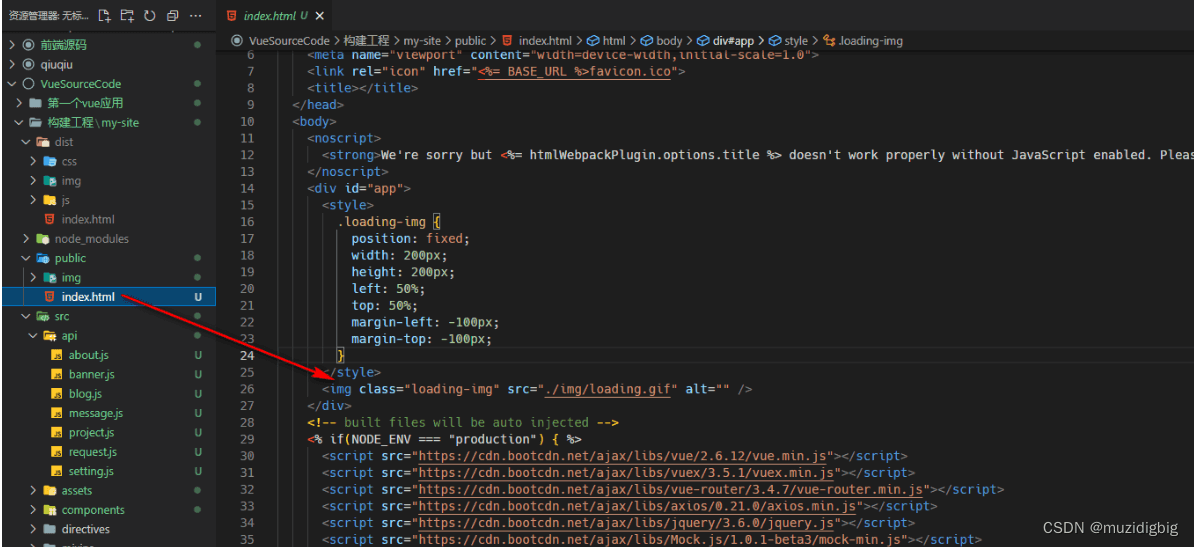Screen dimensions: 1194x547
Task: Click line number 24 in the gutter
Action: (247, 356)
